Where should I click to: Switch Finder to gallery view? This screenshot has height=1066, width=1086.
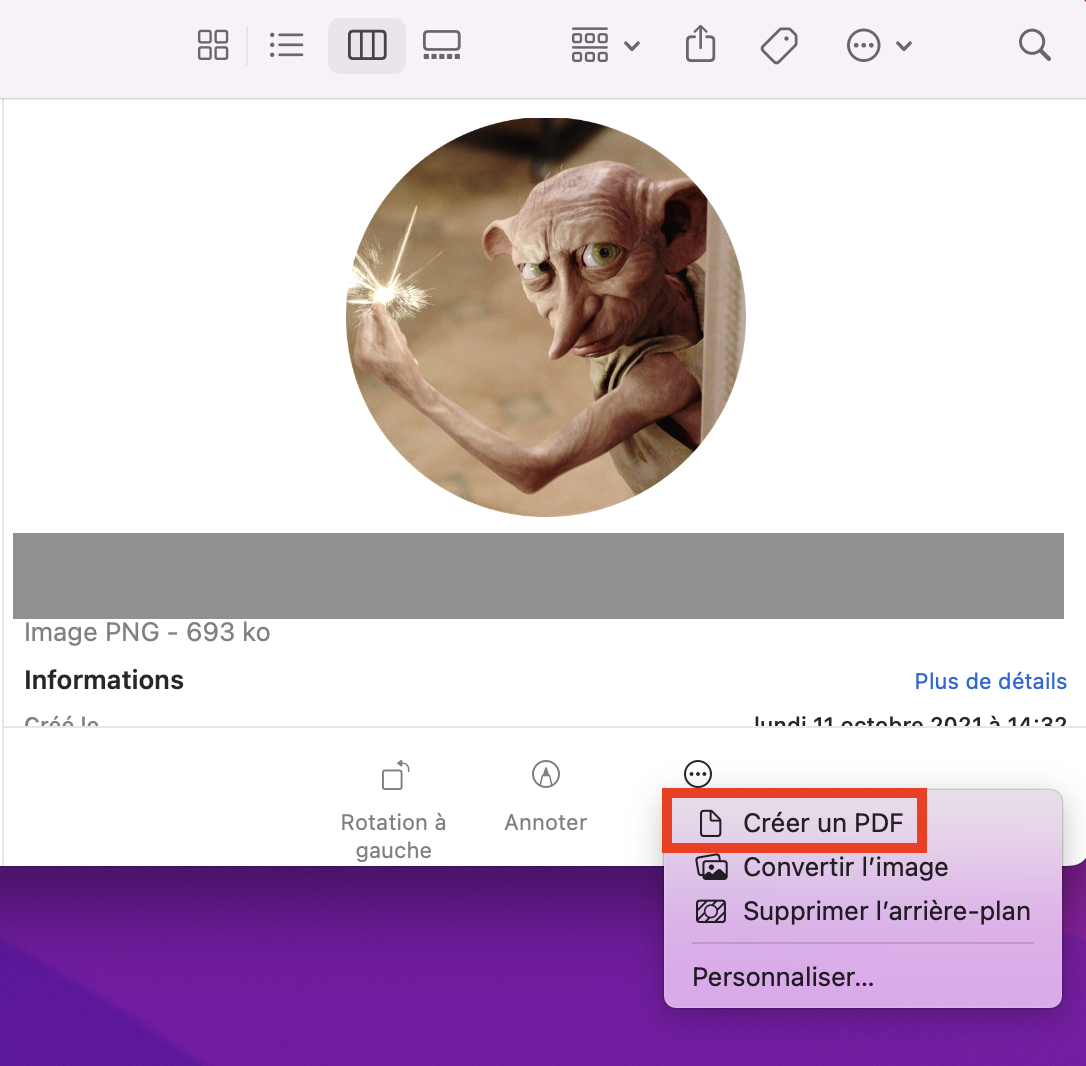[x=442, y=46]
